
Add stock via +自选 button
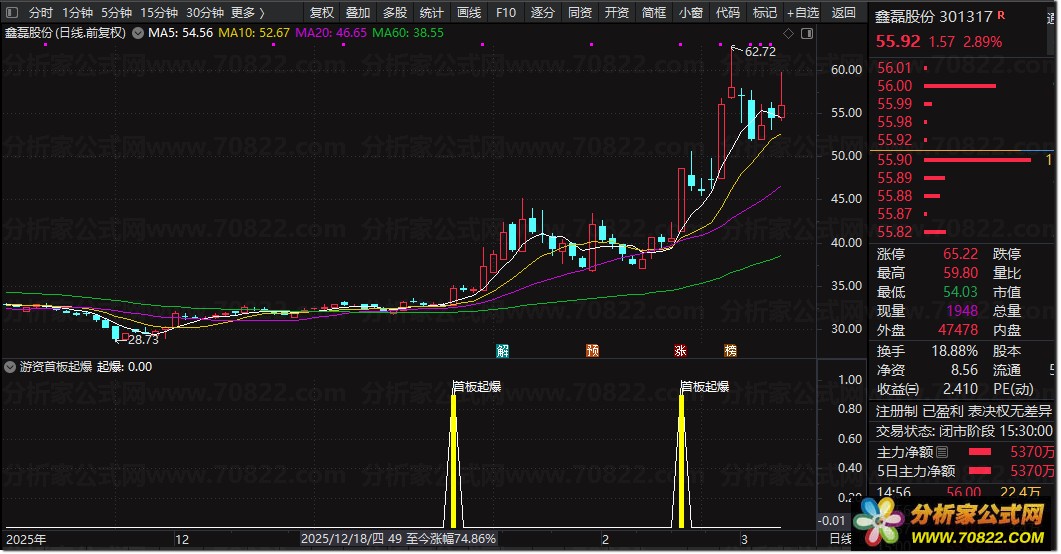[x=803, y=12]
